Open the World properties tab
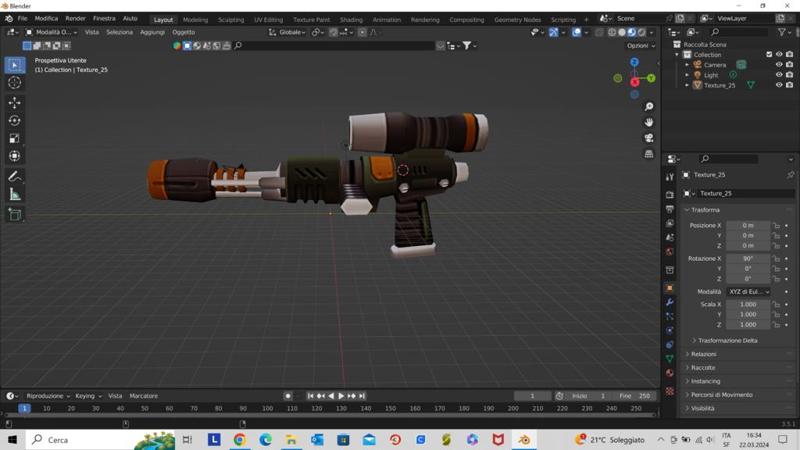800x450 pixels. [670, 252]
